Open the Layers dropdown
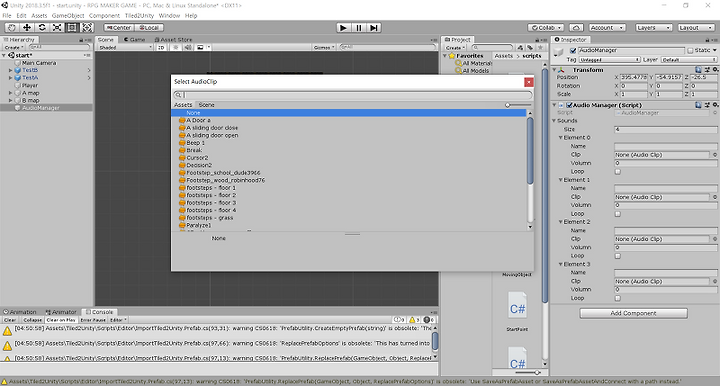This screenshot has width=720, height=386. click(x=654, y=28)
